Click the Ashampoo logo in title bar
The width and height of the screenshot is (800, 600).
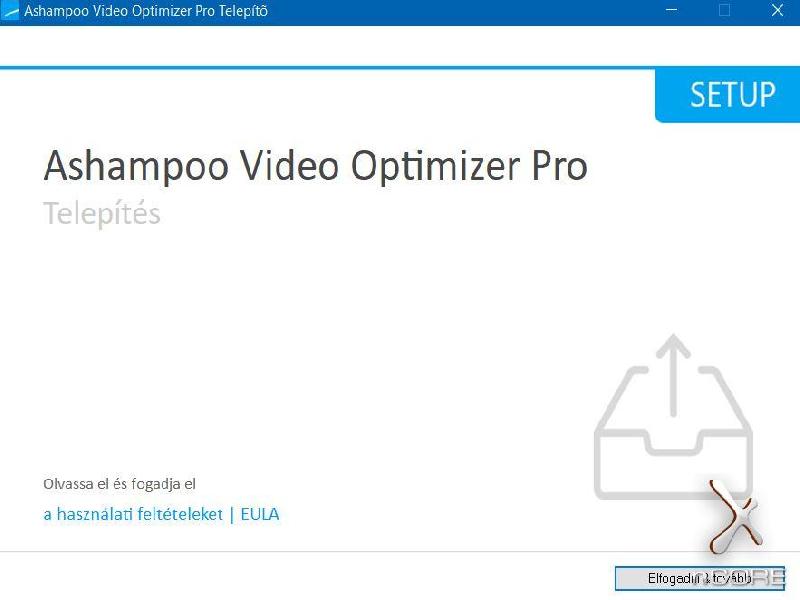(x=10, y=11)
